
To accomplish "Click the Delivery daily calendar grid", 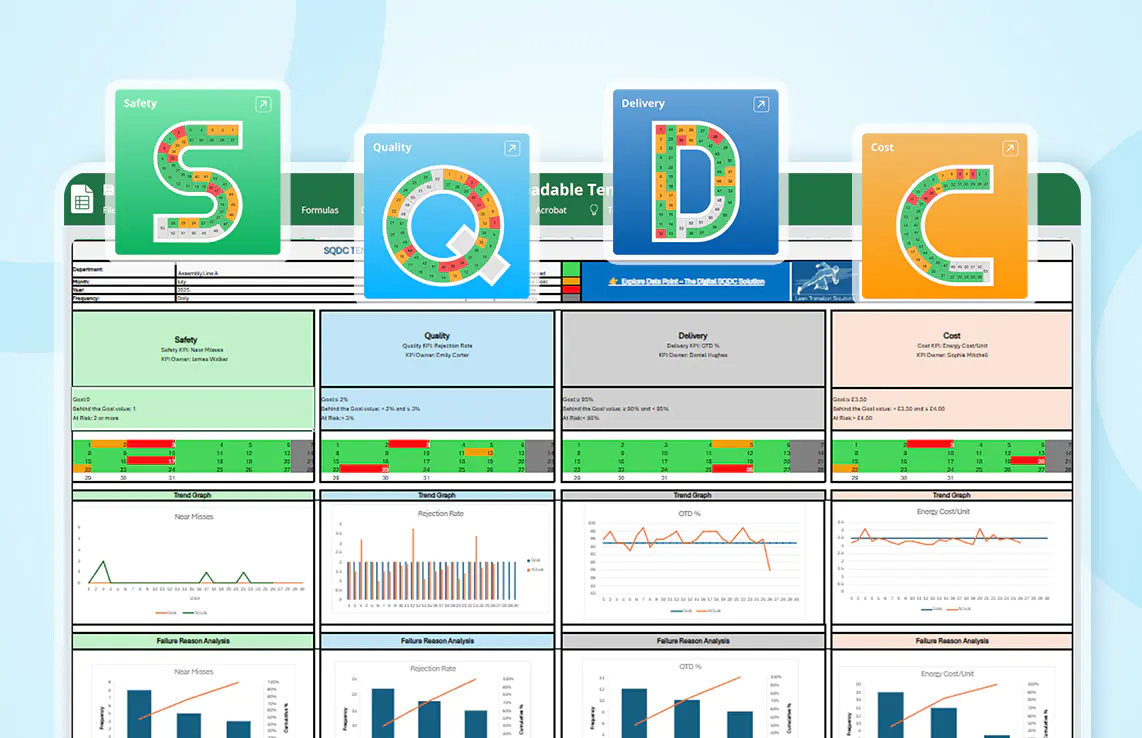I will (693, 460).
